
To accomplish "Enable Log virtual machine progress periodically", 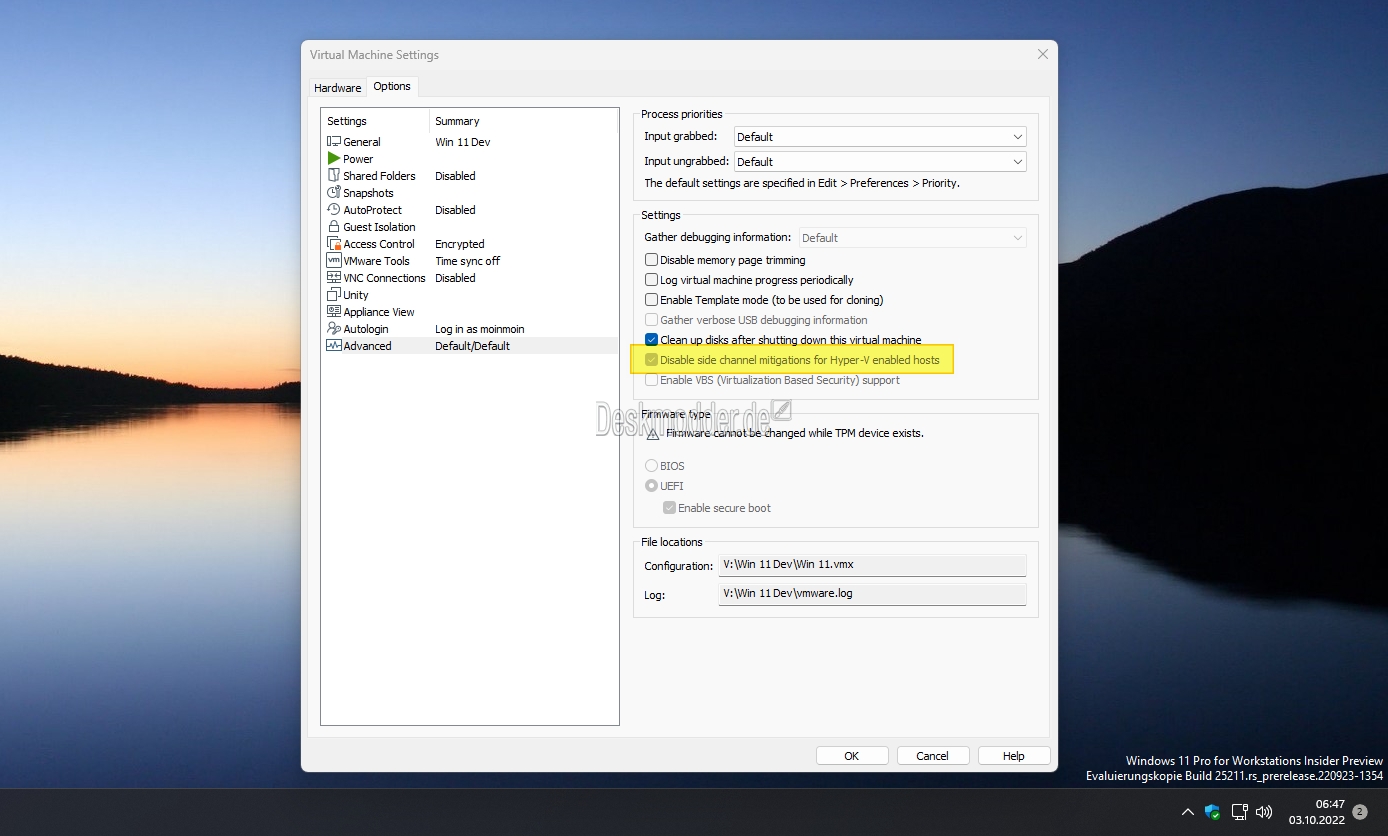I will click(652, 280).
